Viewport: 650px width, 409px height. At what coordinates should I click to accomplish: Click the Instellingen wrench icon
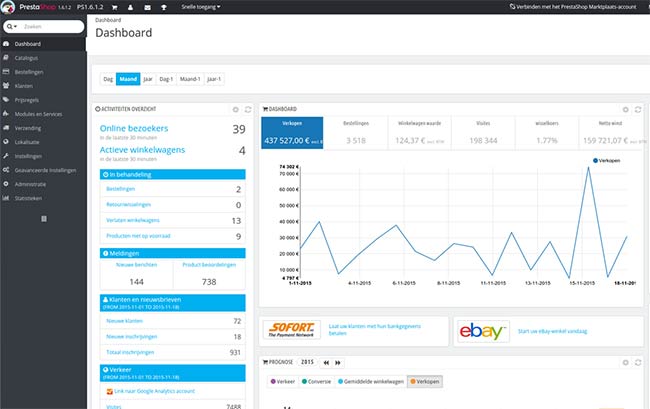pyautogui.click(x=6, y=156)
